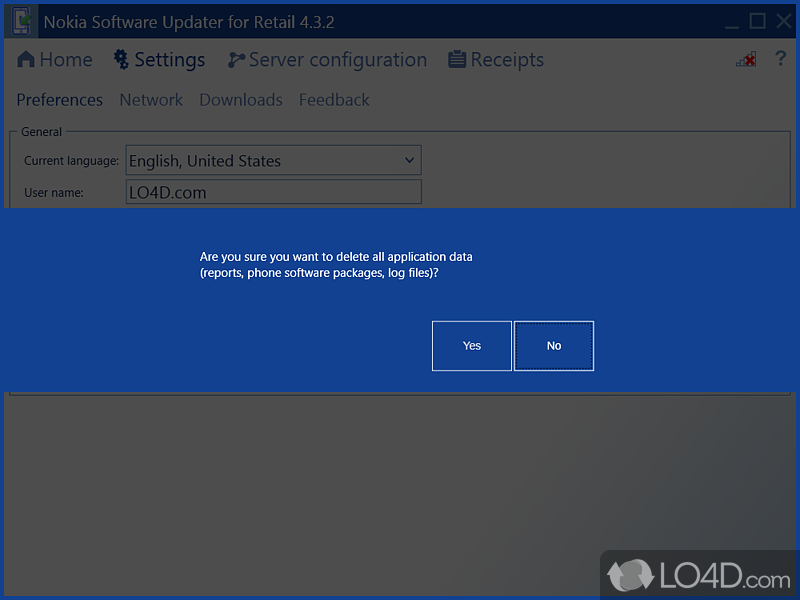Open the Settings tab
Image resolution: width=800 pixels, height=600 pixels.
click(x=159, y=60)
